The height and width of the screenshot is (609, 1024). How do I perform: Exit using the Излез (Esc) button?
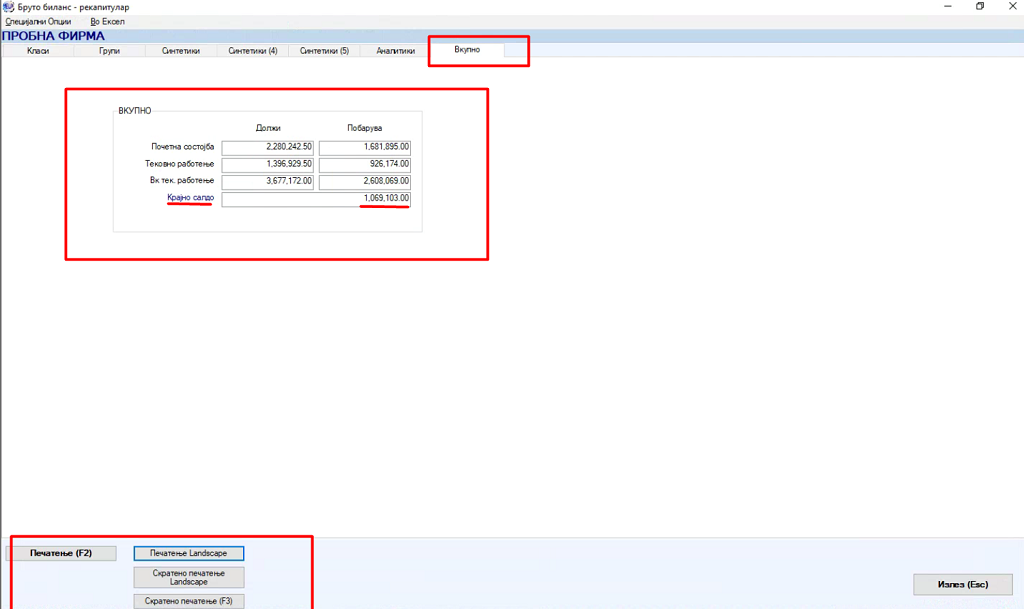(x=963, y=584)
